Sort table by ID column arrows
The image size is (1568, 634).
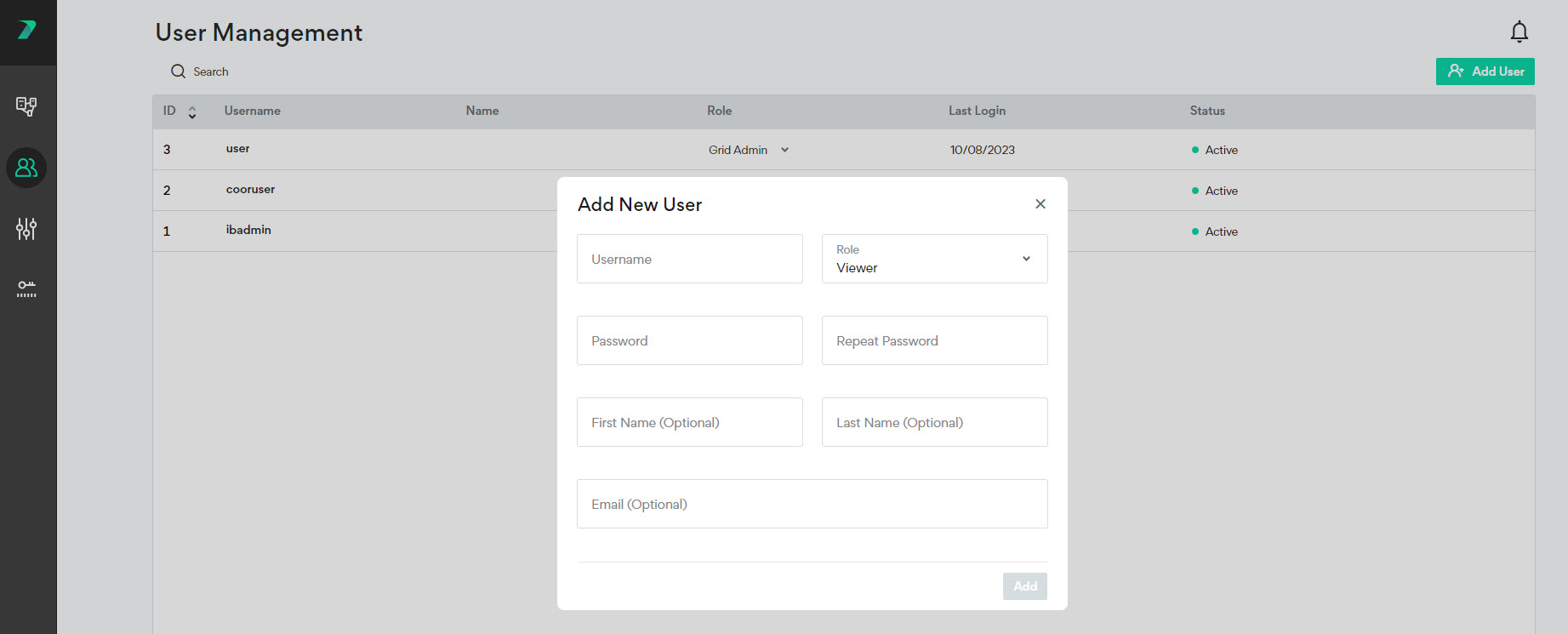192,112
